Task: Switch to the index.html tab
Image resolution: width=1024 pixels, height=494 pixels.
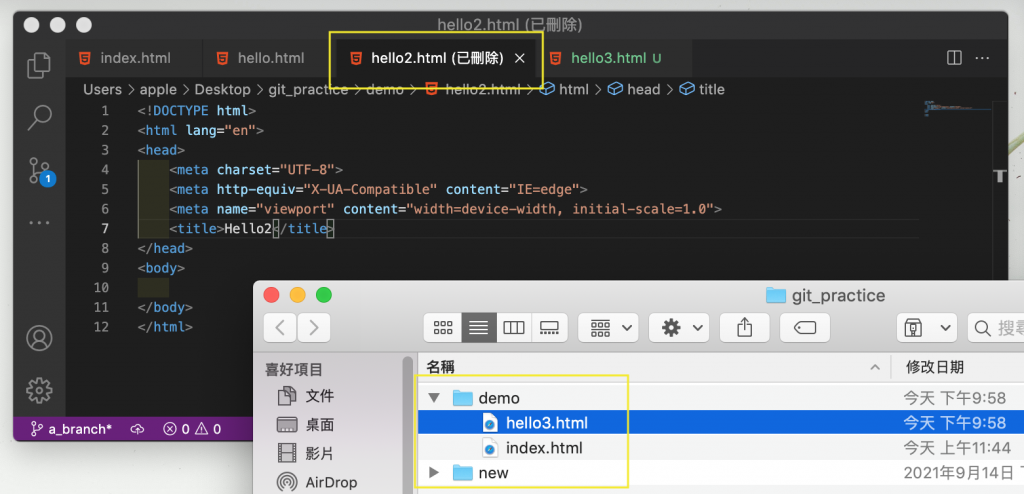Action: (134, 58)
